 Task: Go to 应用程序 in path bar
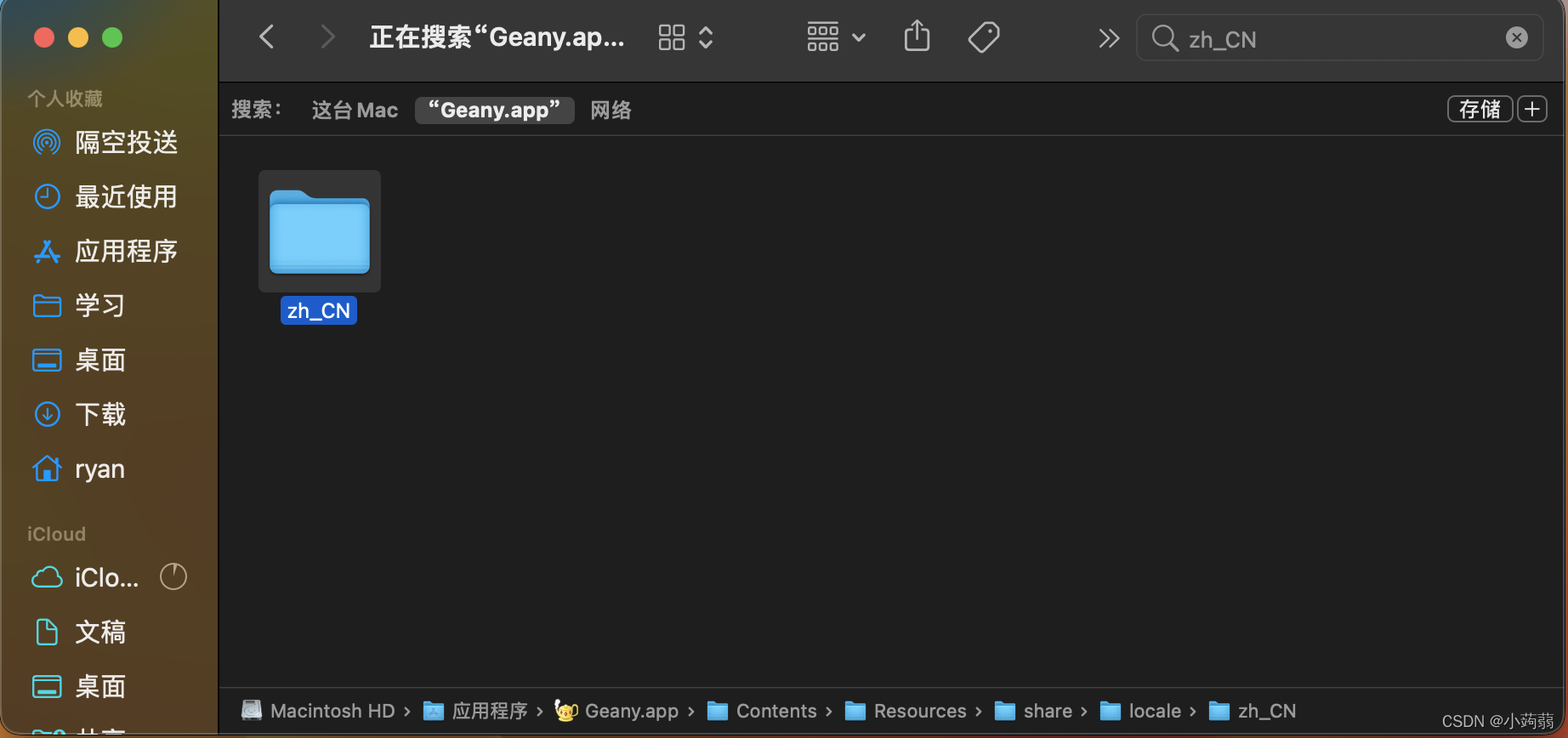click(x=475, y=711)
